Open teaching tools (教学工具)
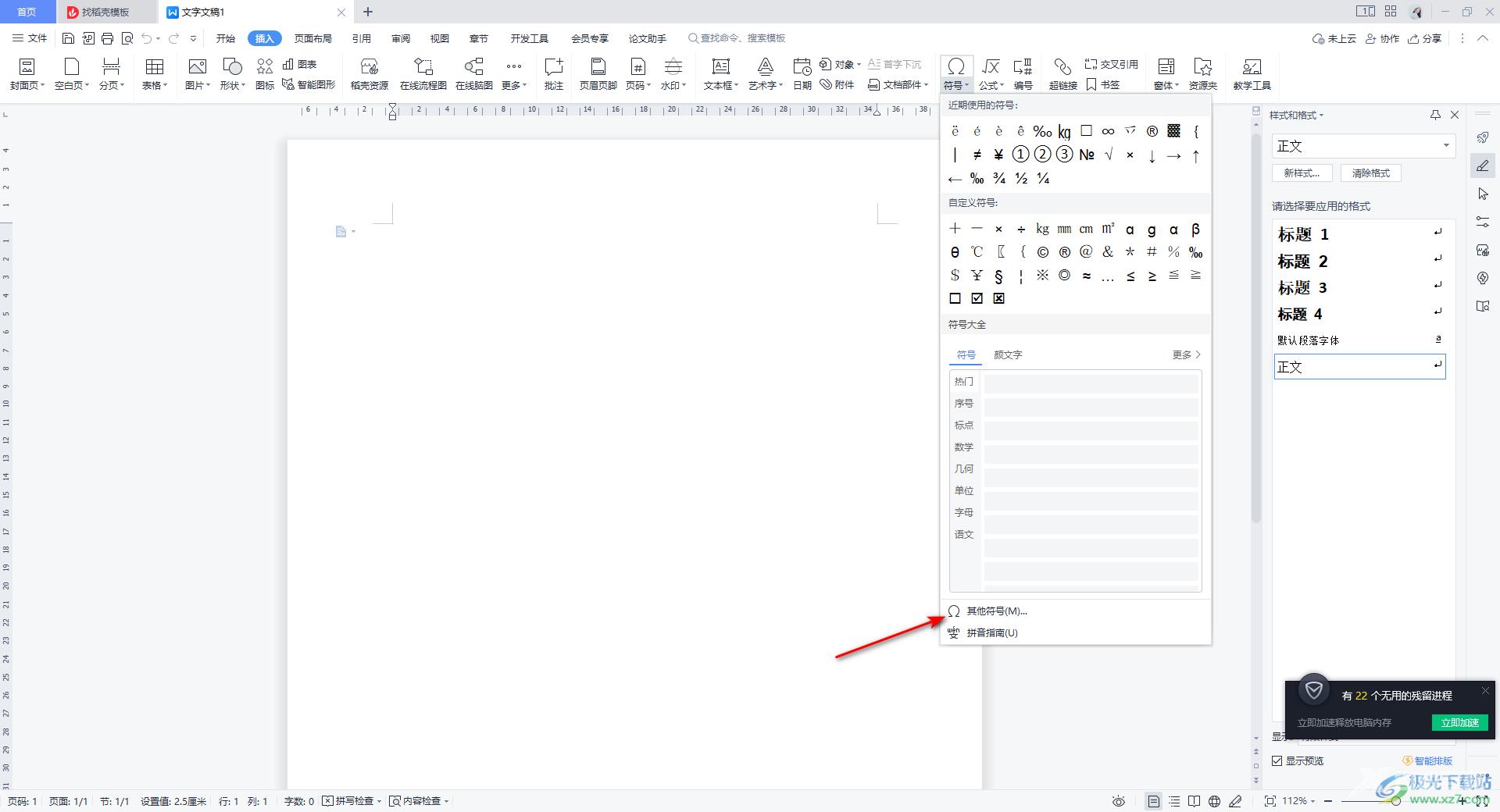 1252,73
